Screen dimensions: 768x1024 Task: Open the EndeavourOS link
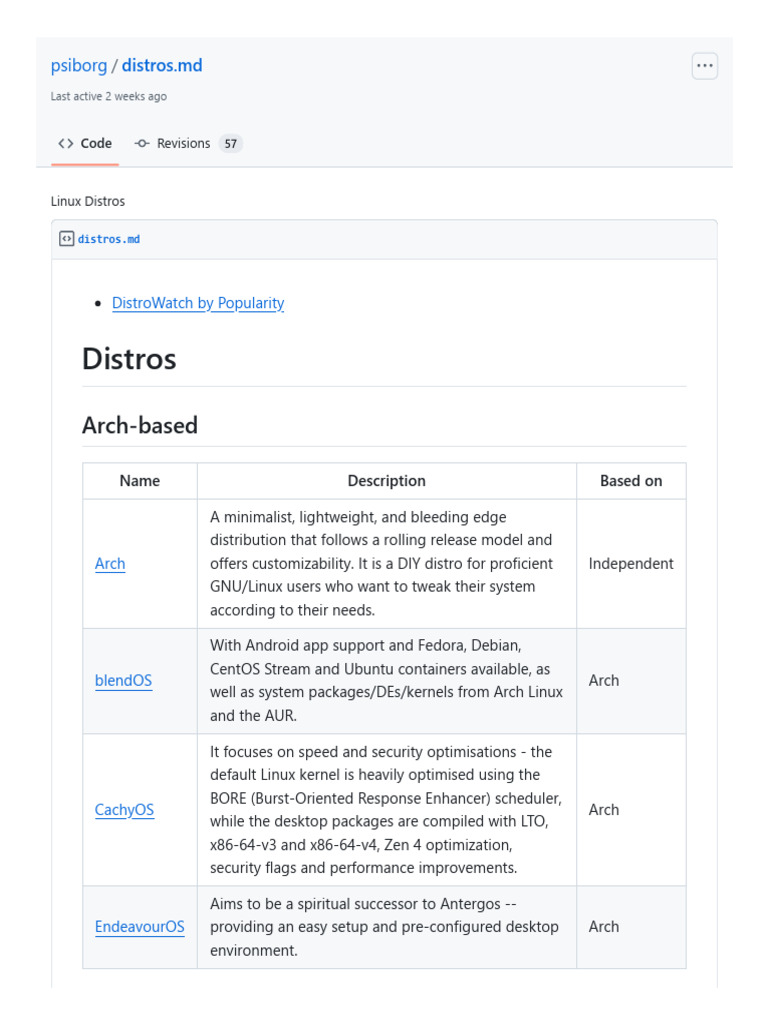coord(140,927)
